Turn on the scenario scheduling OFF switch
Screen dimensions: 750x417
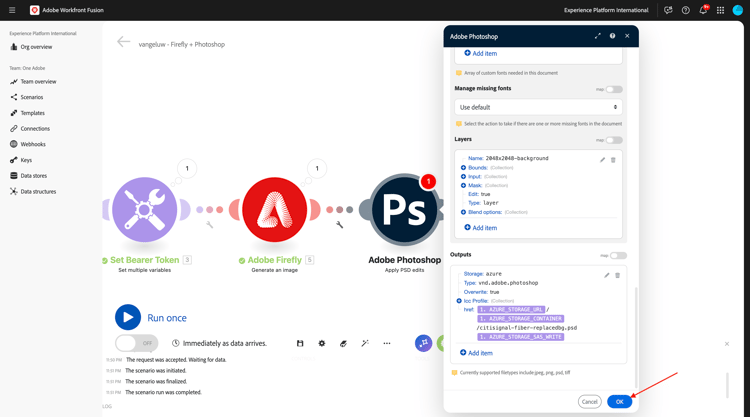click(x=137, y=343)
